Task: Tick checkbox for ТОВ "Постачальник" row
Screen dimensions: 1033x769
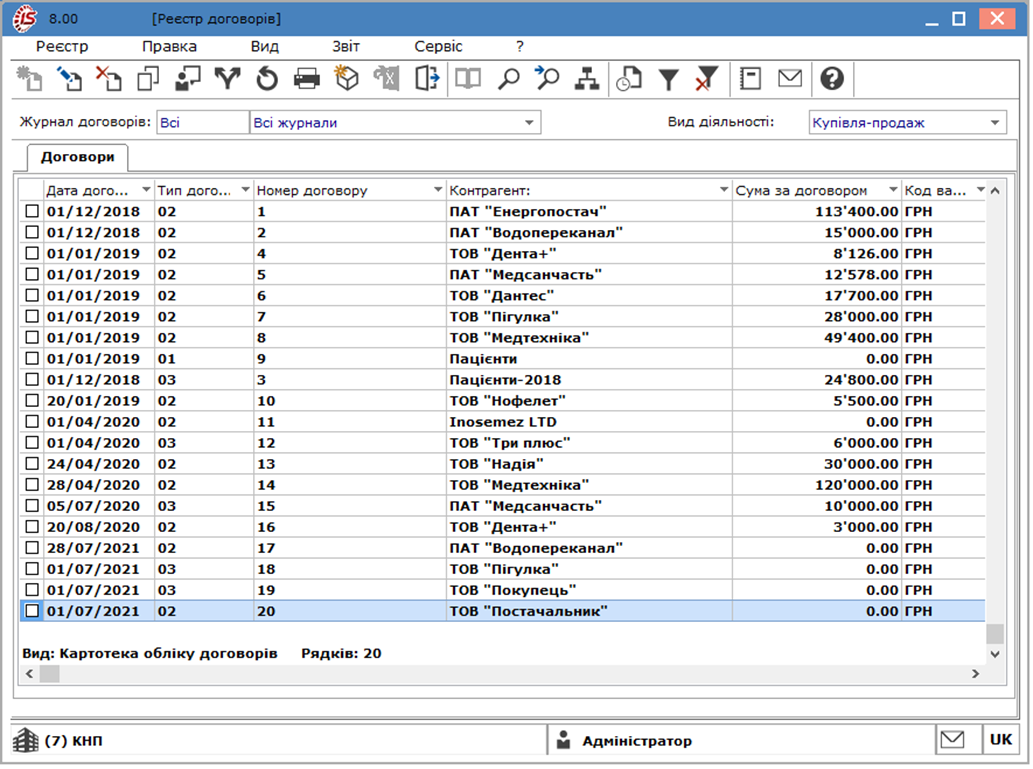Action: pos(32,612)
